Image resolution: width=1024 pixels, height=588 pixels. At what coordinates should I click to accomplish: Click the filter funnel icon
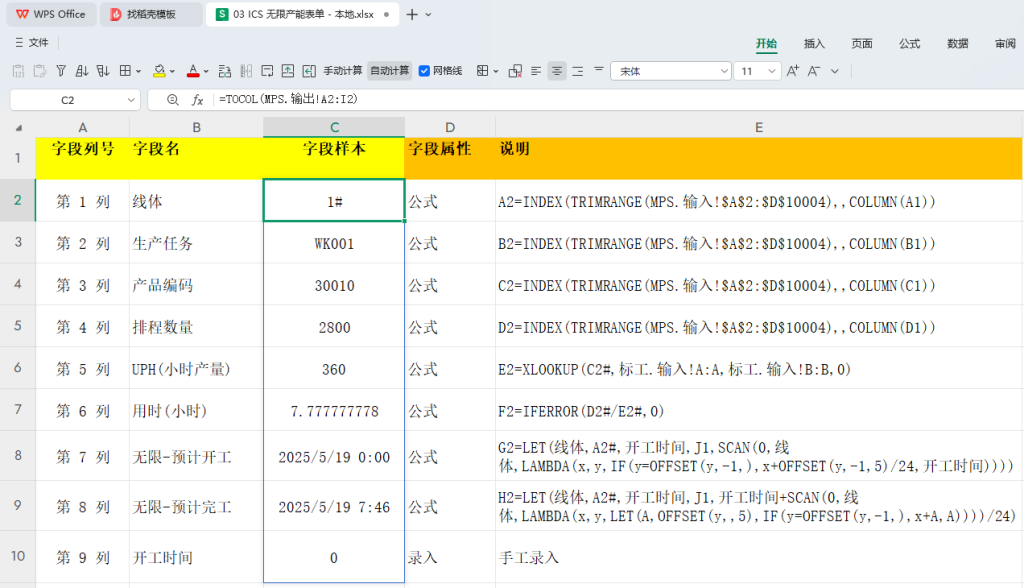[61, 71]
